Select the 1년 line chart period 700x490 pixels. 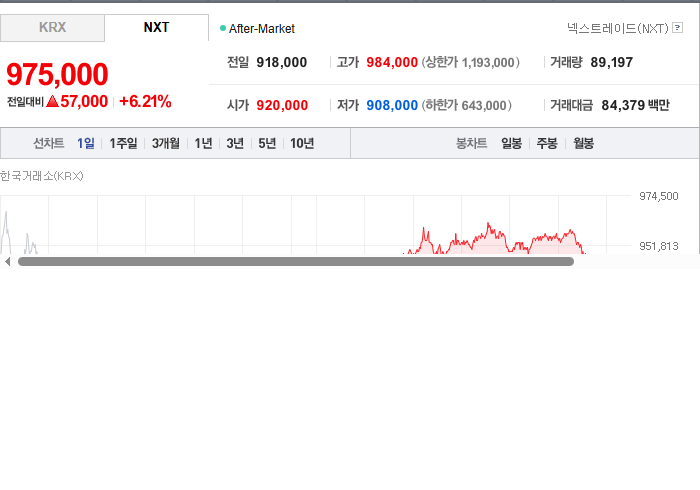(203, 143)
